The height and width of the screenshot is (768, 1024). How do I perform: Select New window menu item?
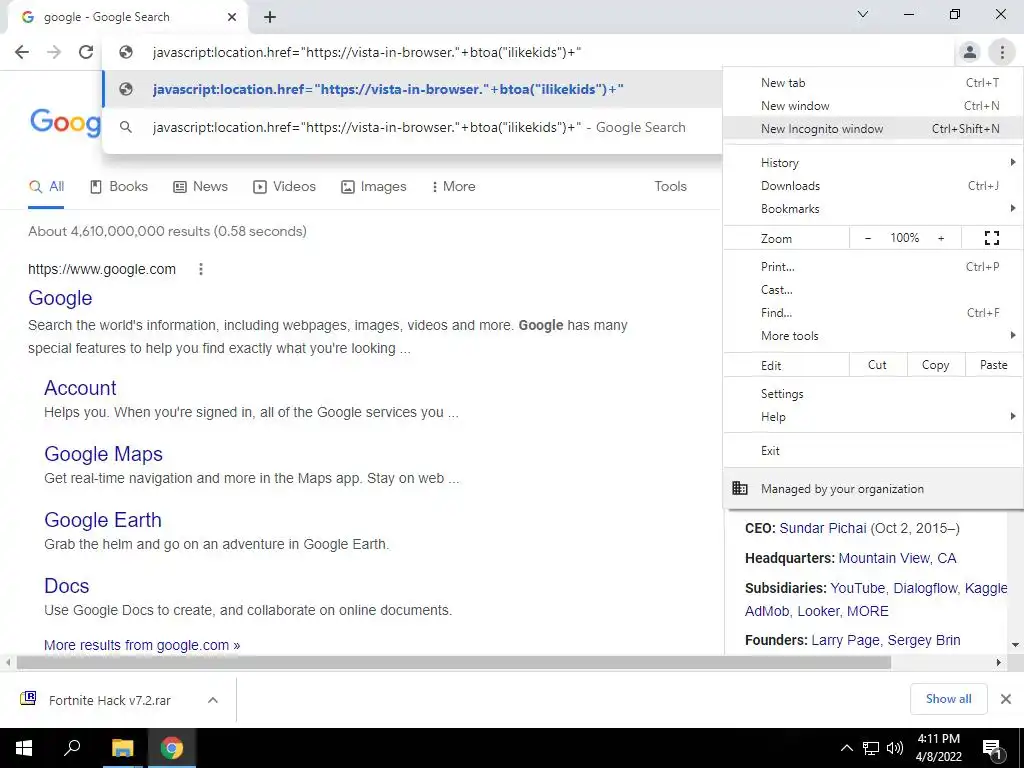[874, 106]
